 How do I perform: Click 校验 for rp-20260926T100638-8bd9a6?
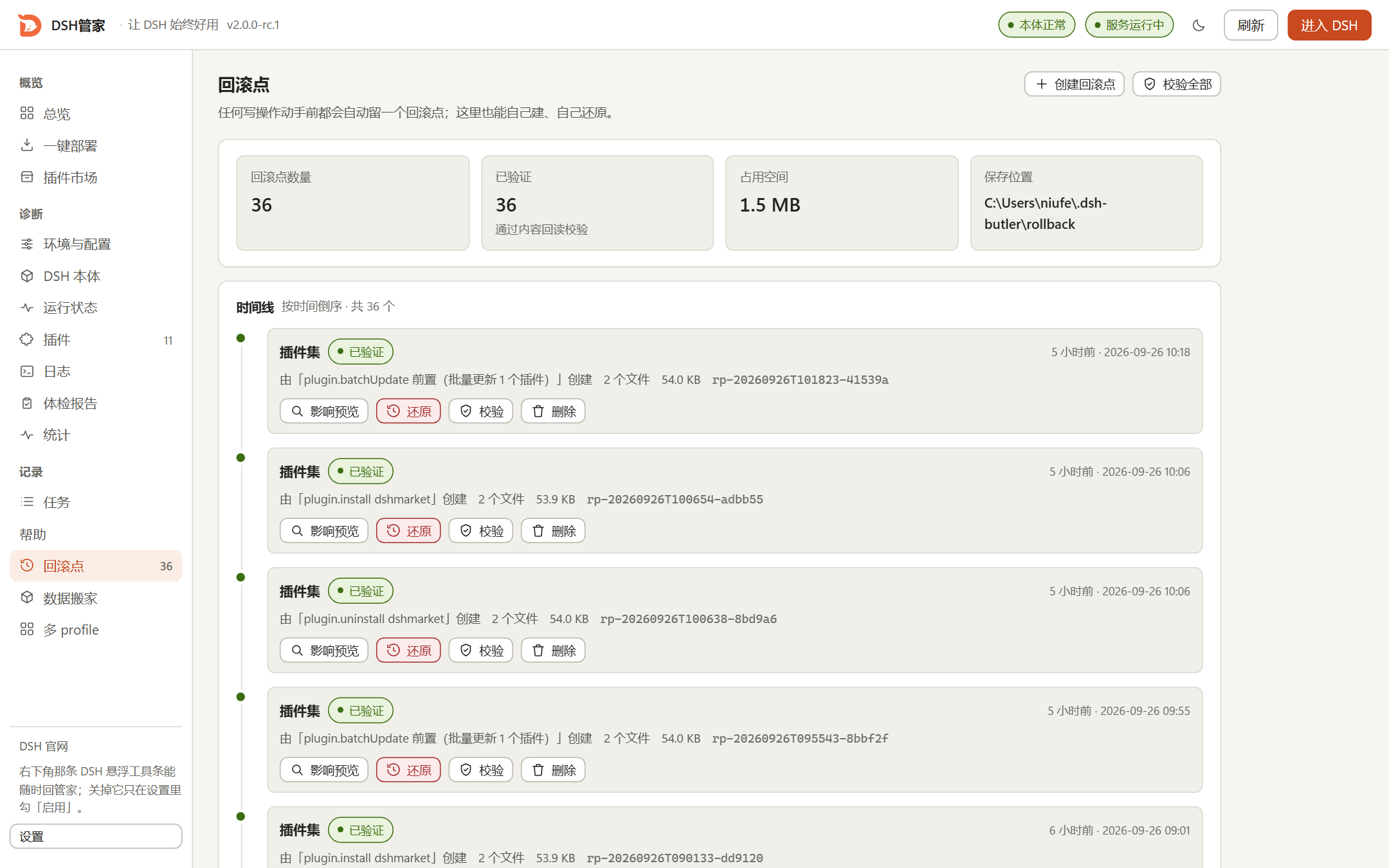pos(481,650)
